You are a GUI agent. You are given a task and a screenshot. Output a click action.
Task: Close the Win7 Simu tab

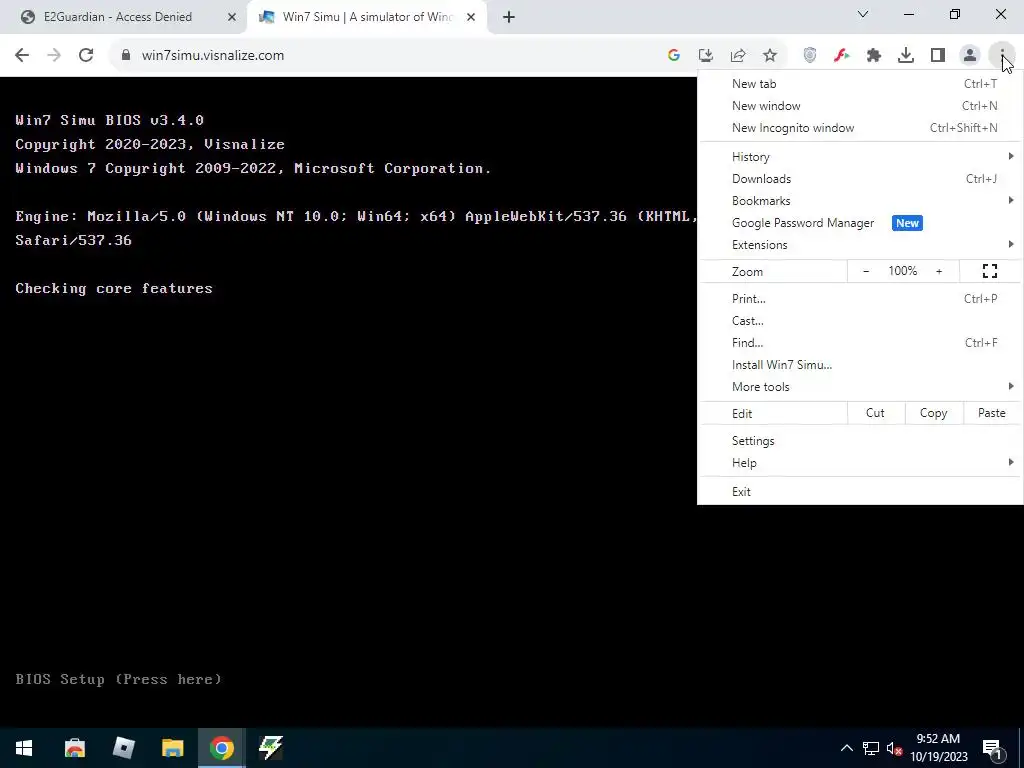coord(471,17)
